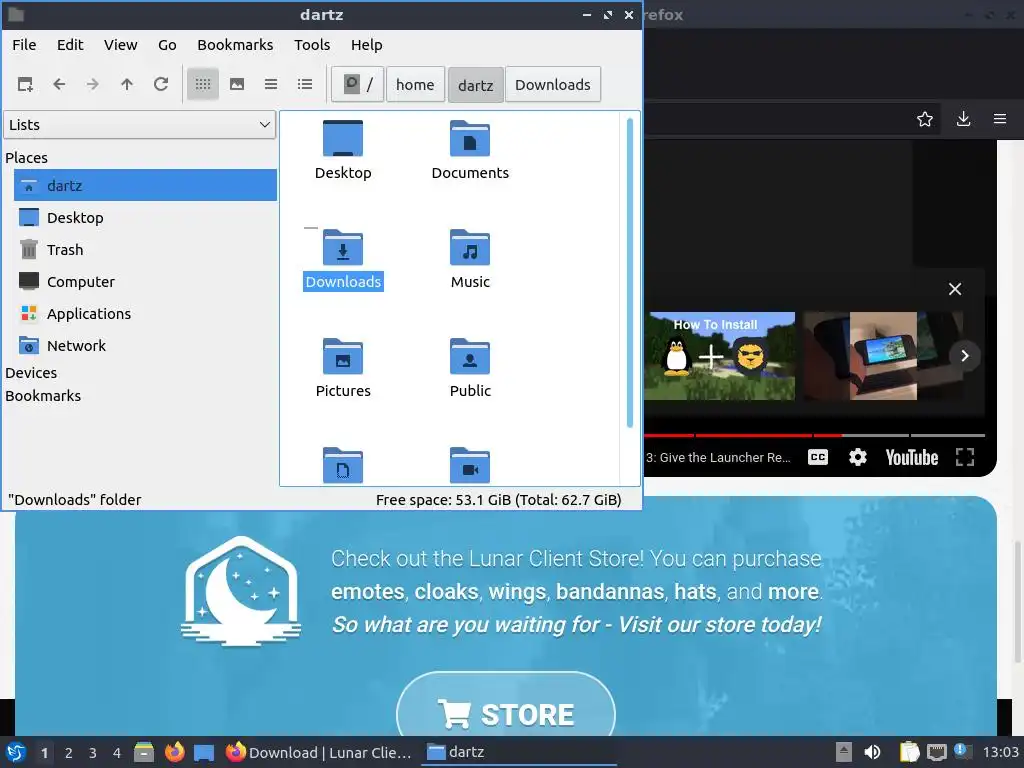Go up to parent folder

coord(127,84)
